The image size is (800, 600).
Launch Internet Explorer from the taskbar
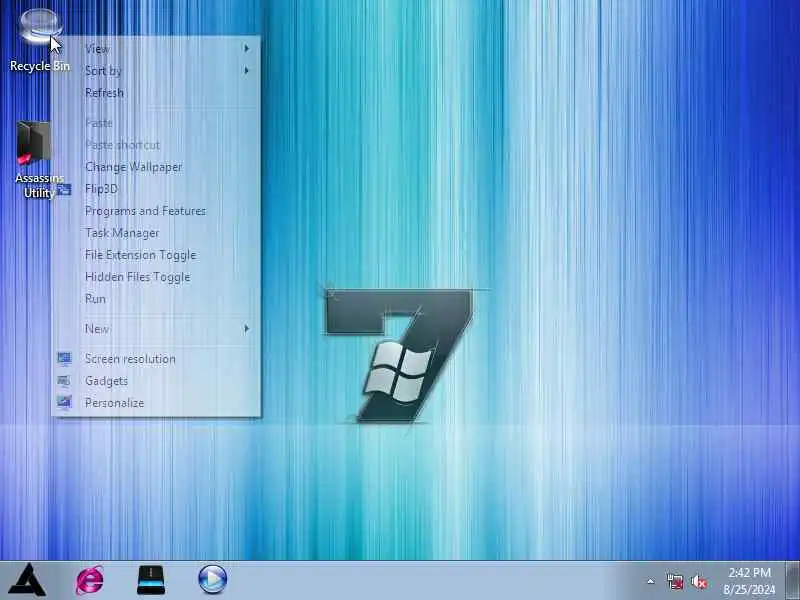90,580
